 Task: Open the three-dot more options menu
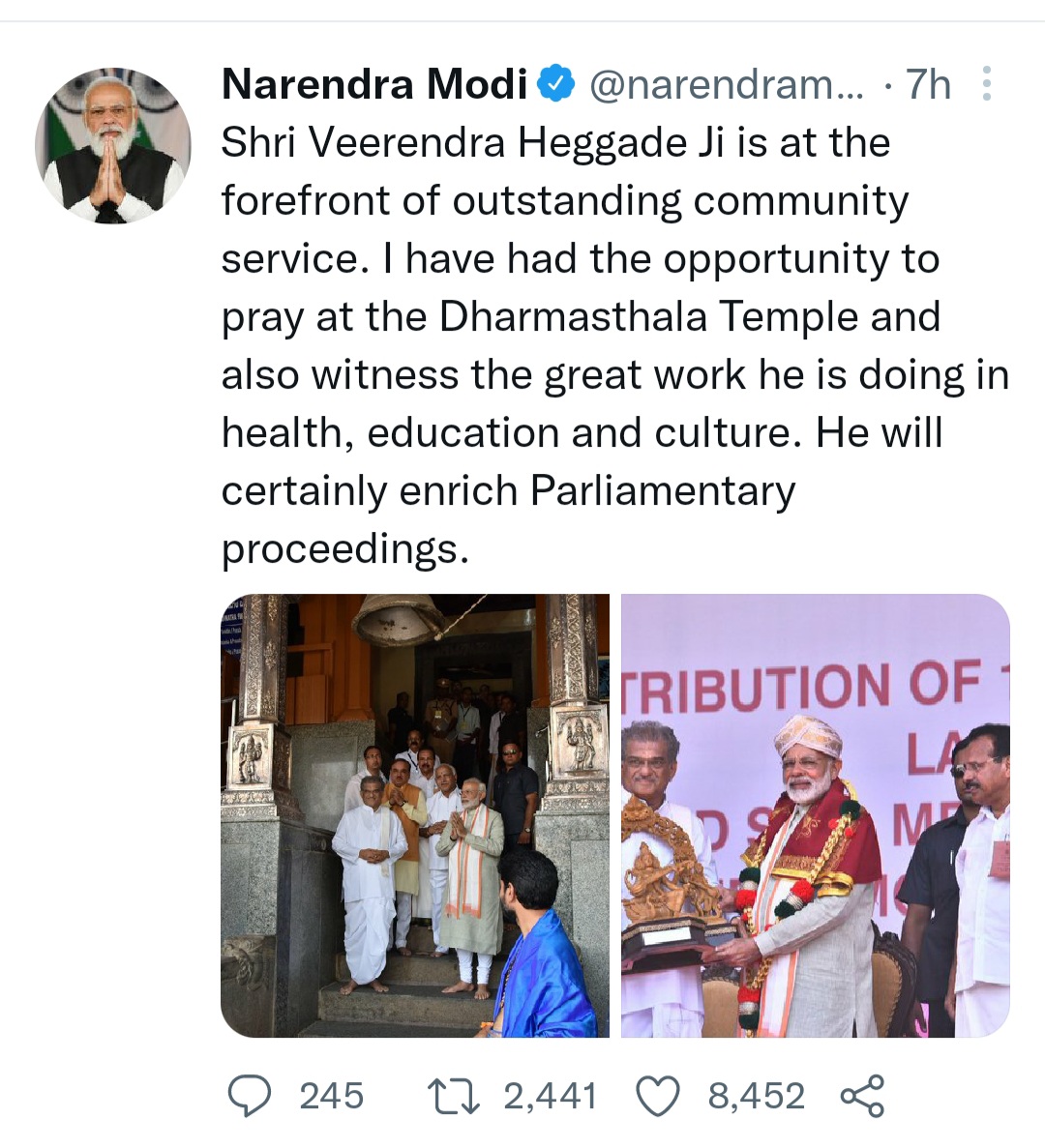pyautogui.click(x=986, y=85)
